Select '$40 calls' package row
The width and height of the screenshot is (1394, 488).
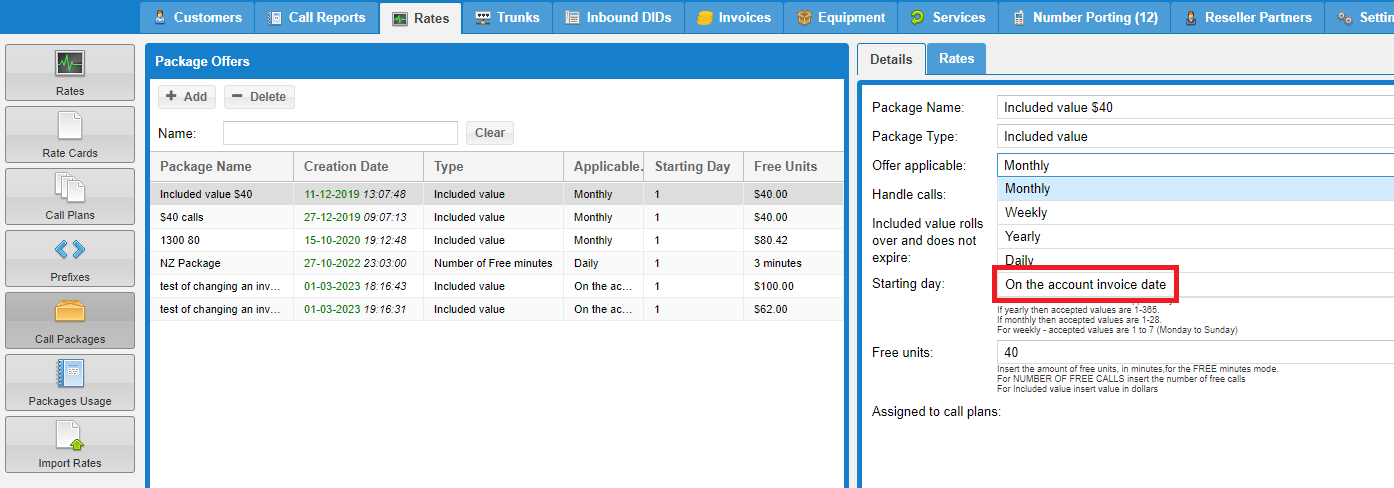coord(497,217)
